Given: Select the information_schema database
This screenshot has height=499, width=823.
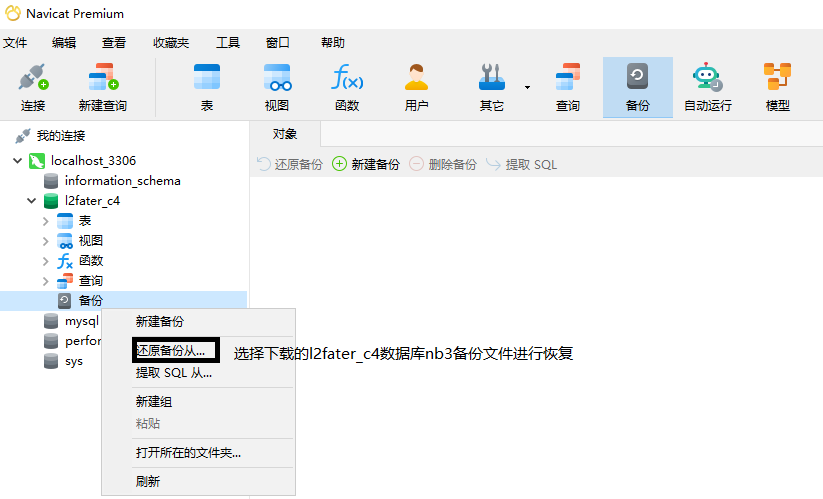Looking at the screenshot, I should (123, 181).
